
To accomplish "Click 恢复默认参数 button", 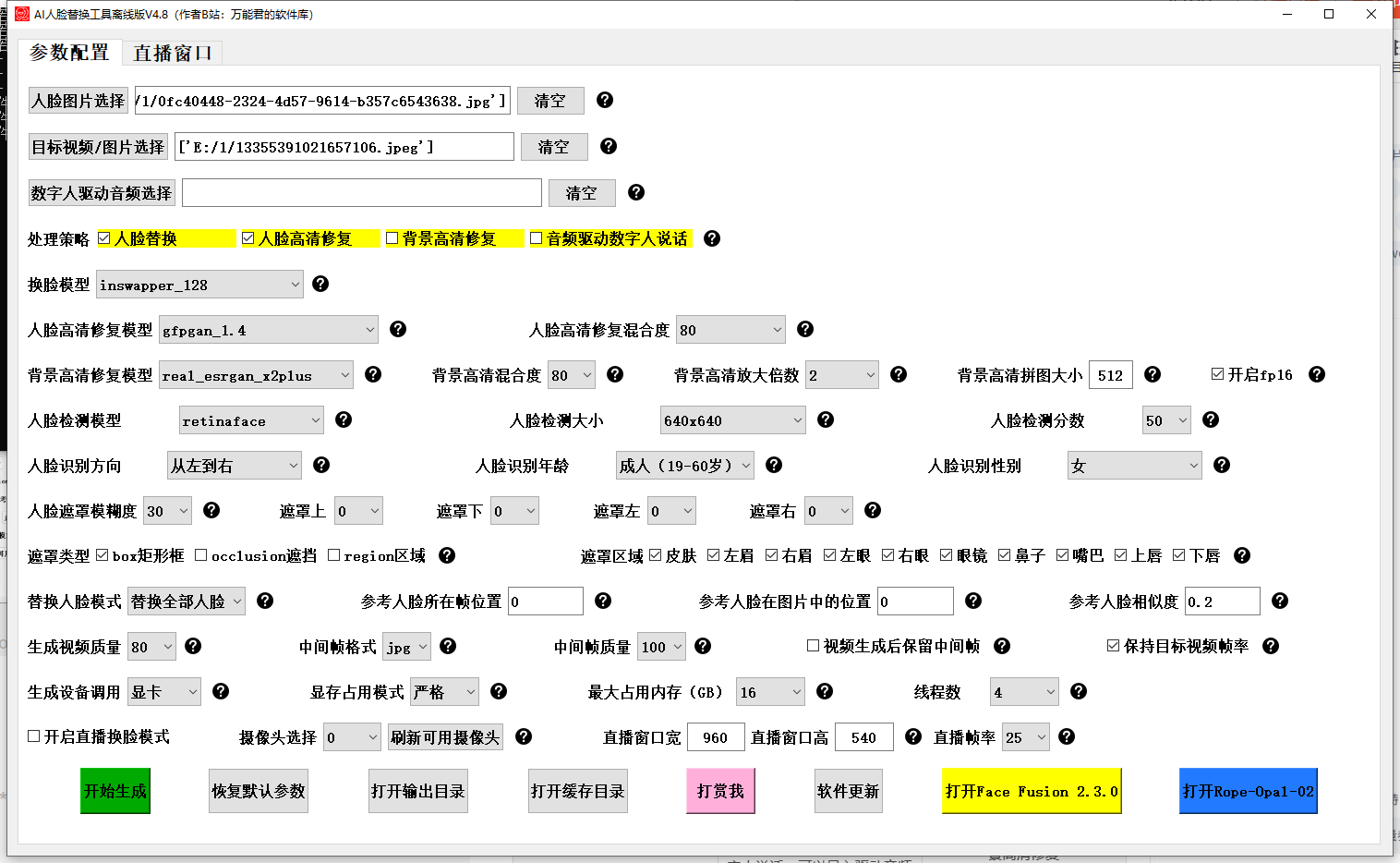I will [259, 791].
